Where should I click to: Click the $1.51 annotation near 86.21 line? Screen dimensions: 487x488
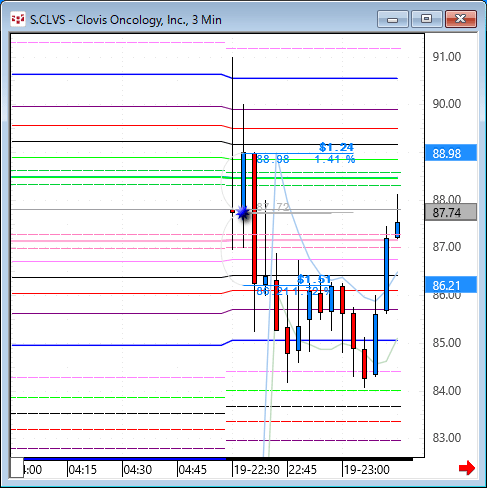click(x=314, y=279)
